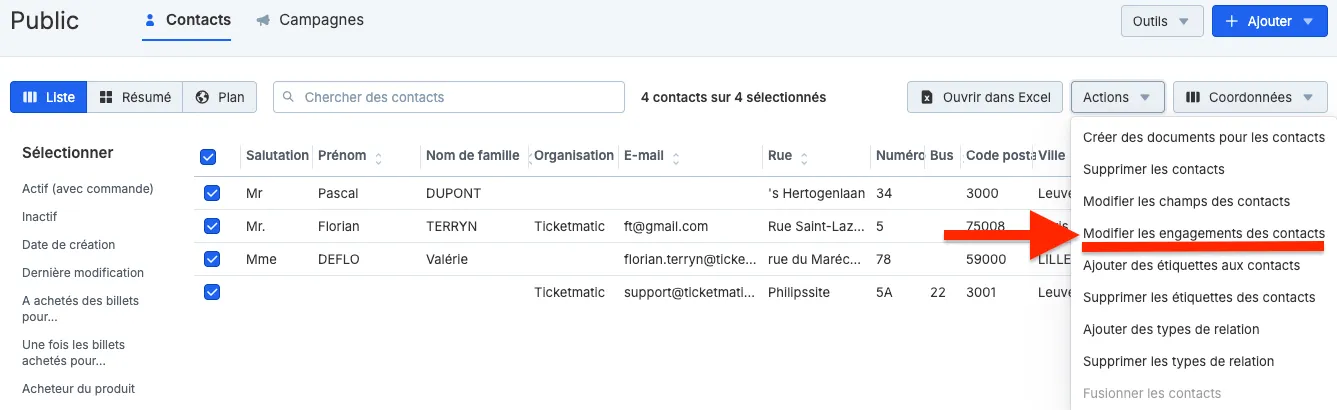
Task: Select Acheteur du produit filter
Action: pos(79,388)
